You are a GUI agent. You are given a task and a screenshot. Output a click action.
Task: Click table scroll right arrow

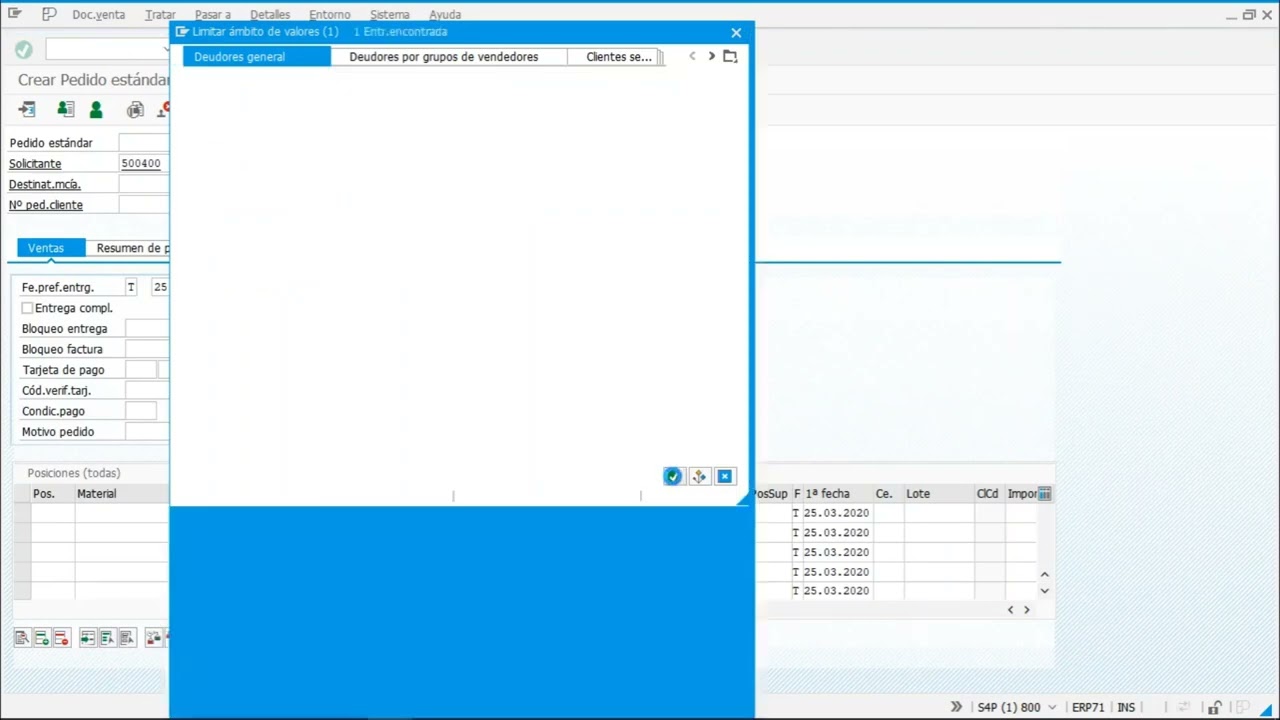pyautogui.click(x=1026, y=610)
